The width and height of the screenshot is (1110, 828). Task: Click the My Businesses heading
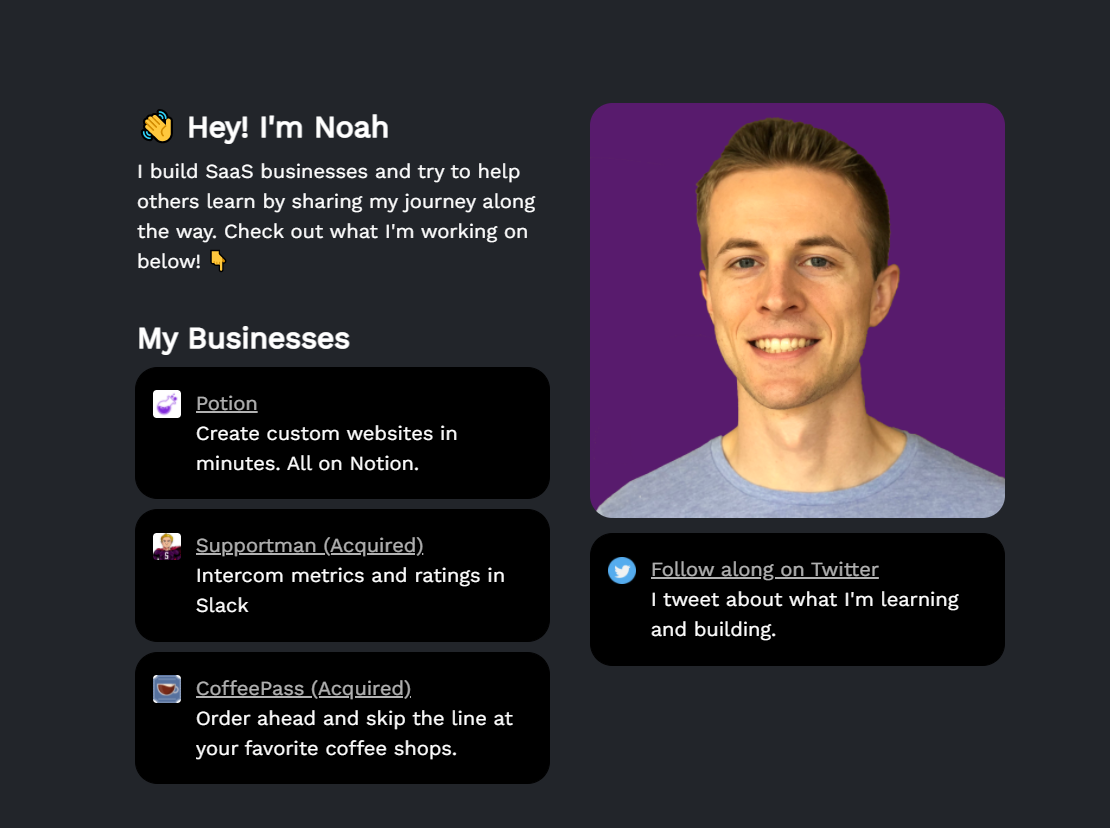tap(244, 338)
